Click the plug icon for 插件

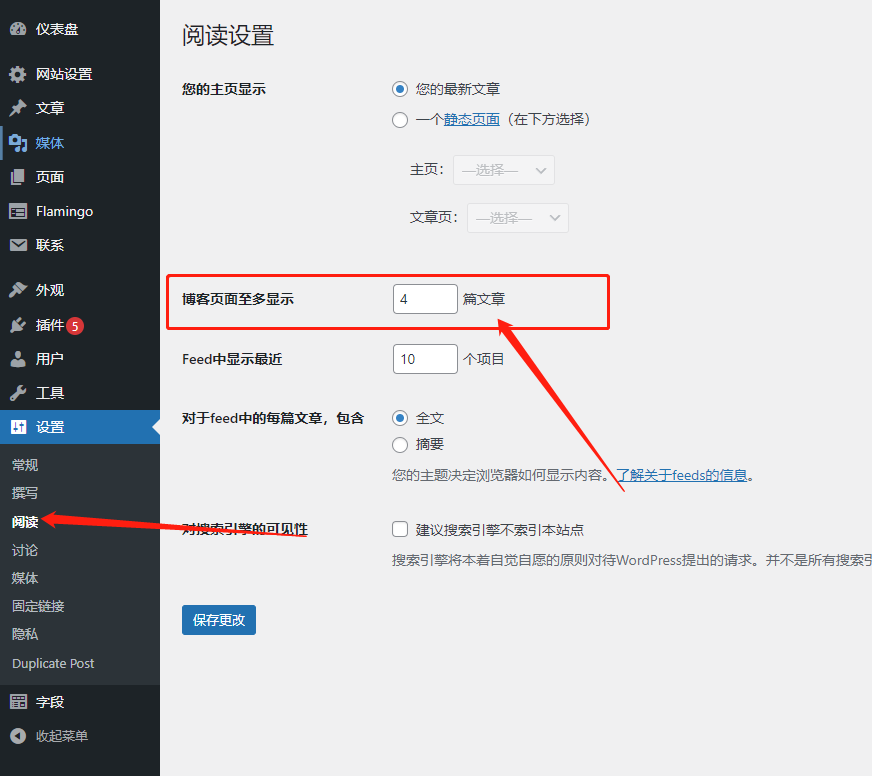click(18, 325)
